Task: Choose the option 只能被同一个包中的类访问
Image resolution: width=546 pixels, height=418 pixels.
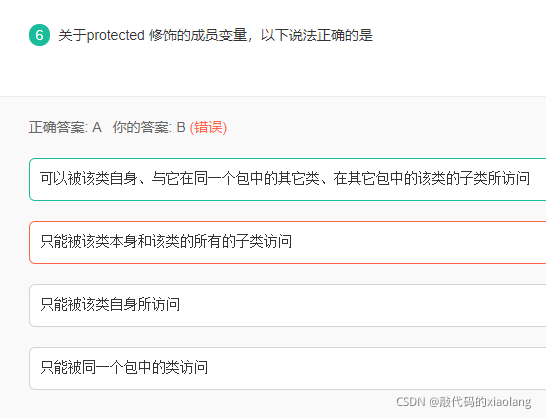Action: (x=288, y=368)
